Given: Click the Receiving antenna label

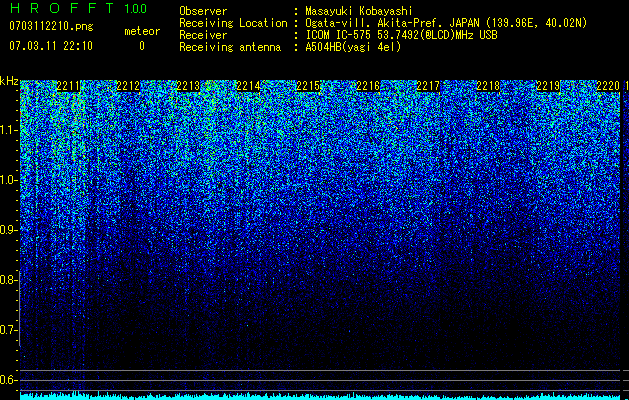Looking at the screenshot, I should point(230,47).
